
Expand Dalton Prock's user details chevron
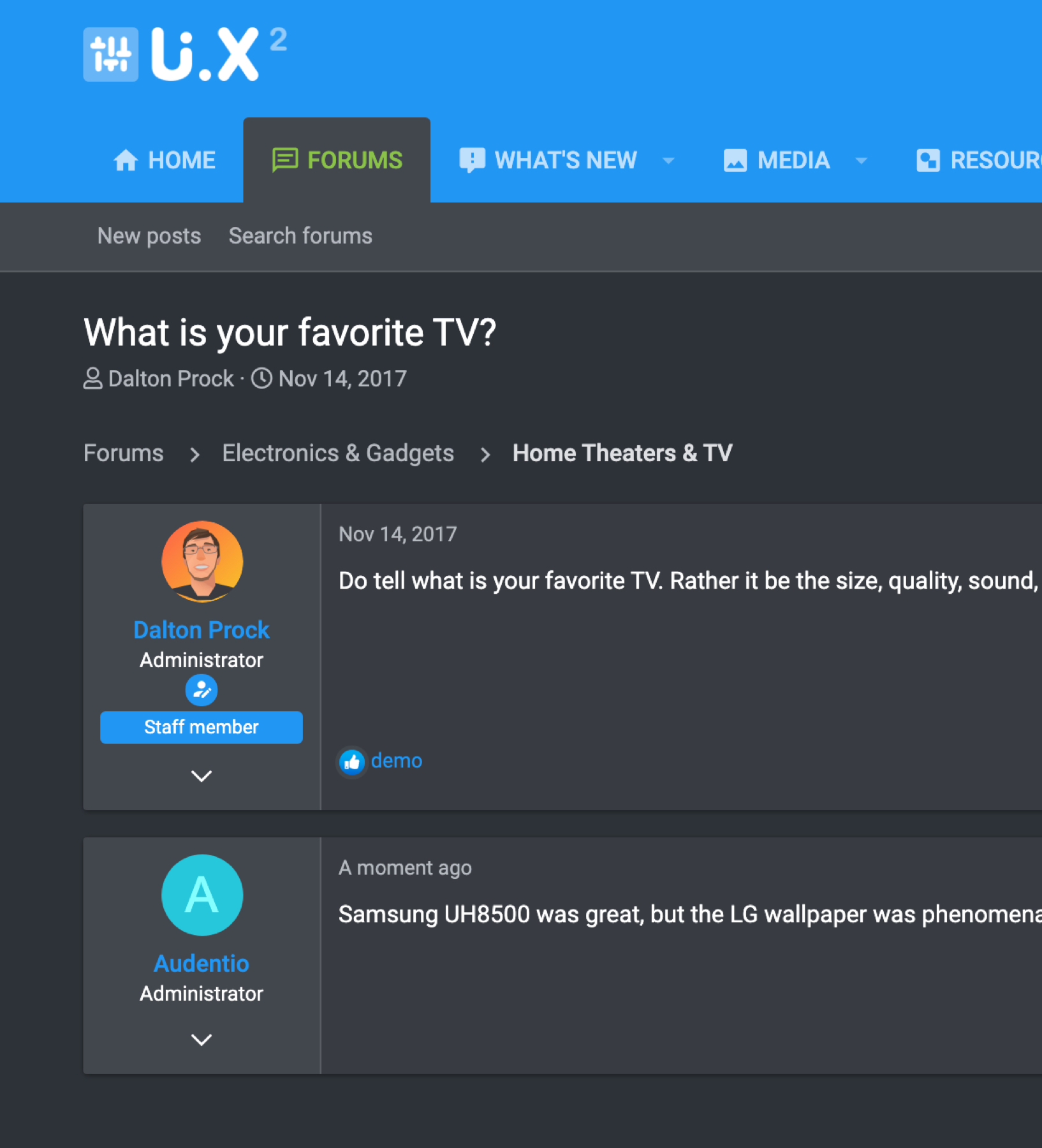tap(202, 776)
